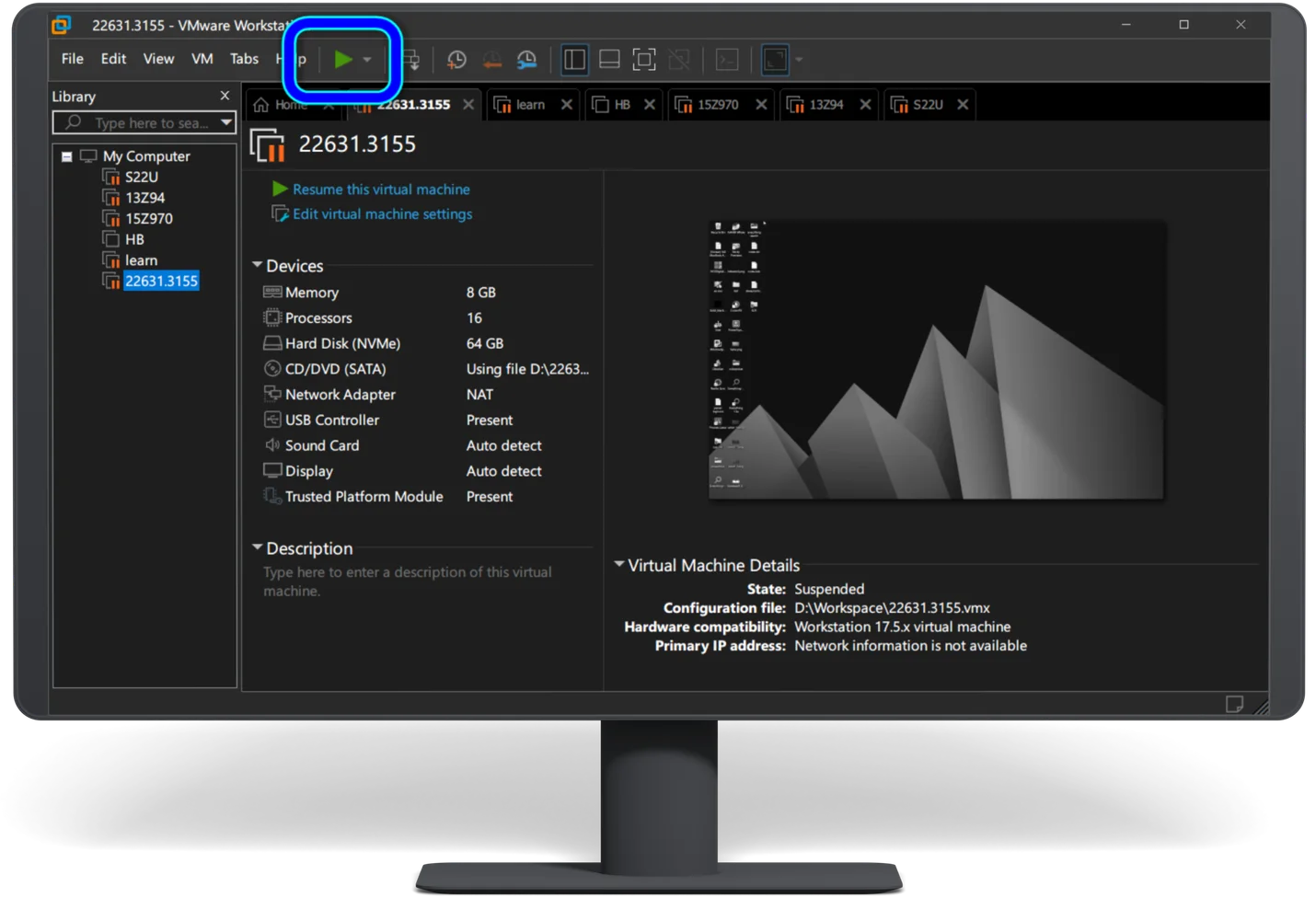Close the S22U tab
Image resolution: width=1316 pixels, height=898 pixels.
point(963,105)
